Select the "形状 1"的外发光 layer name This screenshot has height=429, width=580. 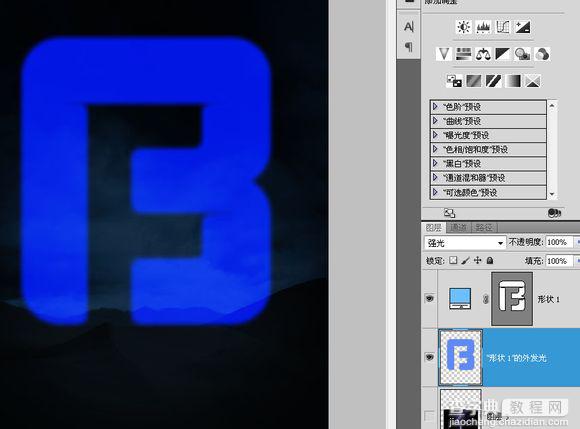click(x=516, y=358)
